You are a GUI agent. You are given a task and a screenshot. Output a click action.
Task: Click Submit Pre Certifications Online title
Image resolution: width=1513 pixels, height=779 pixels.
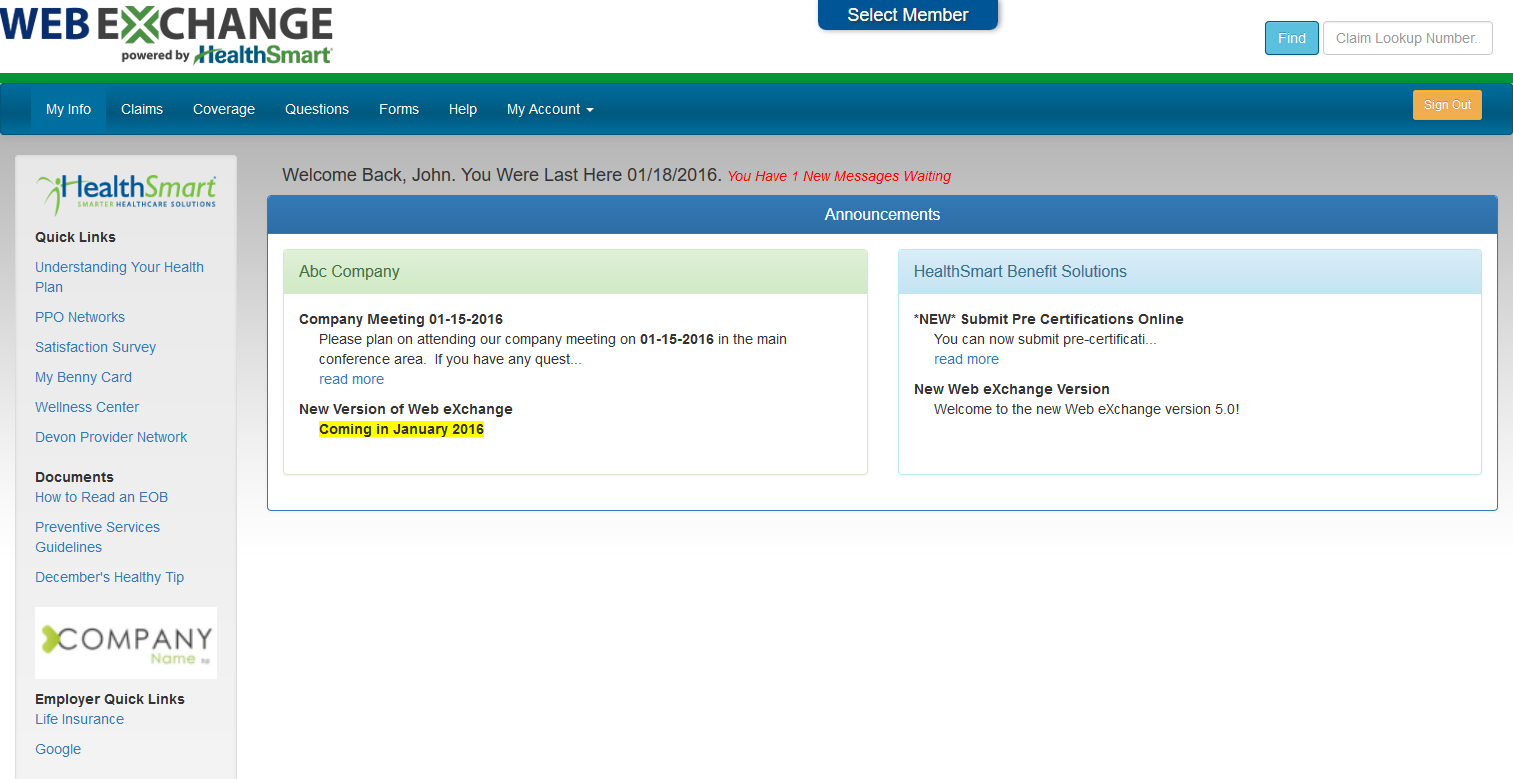pos(1049,319)
